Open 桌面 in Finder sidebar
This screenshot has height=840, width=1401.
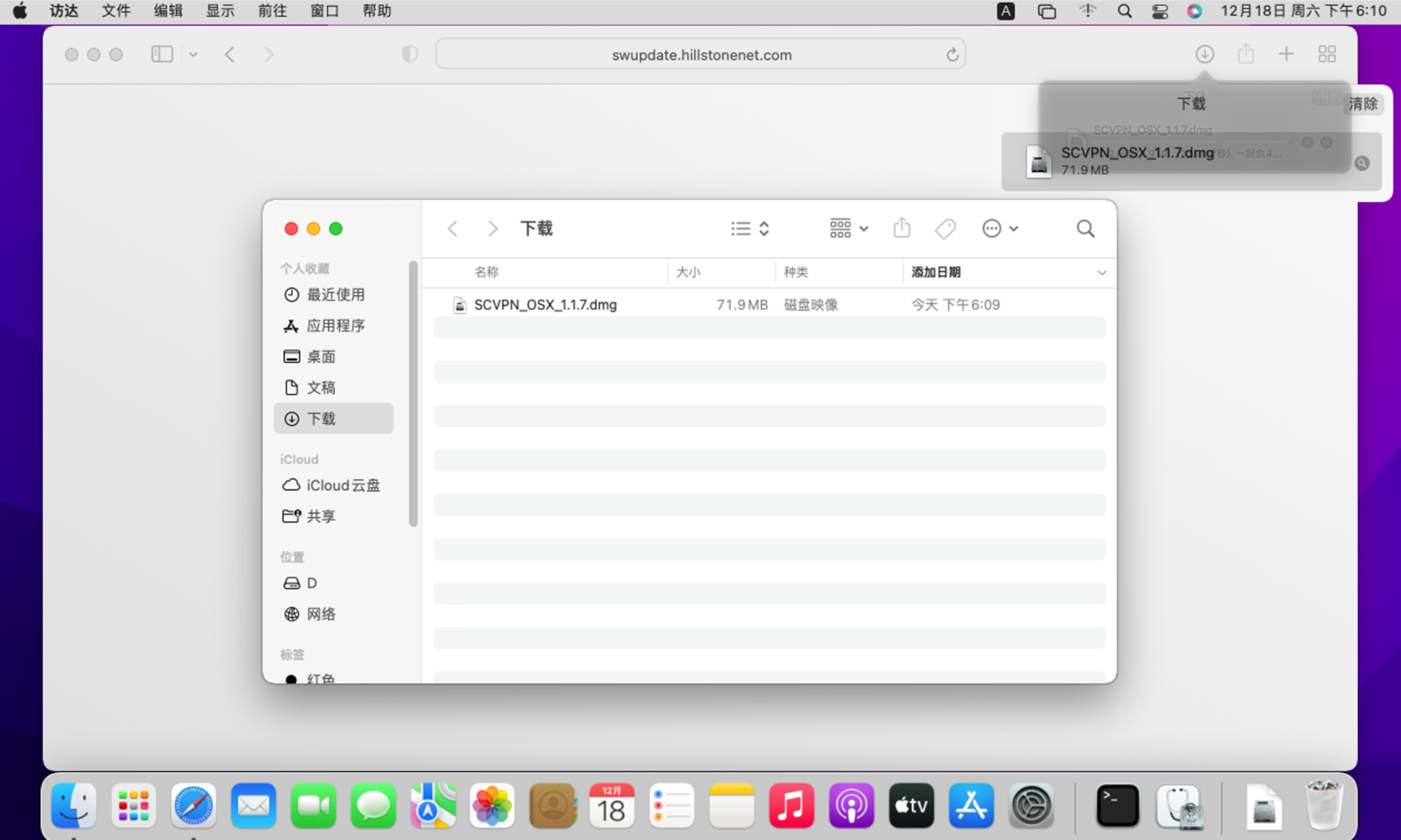pyautogui.click(x=333, y=357)
